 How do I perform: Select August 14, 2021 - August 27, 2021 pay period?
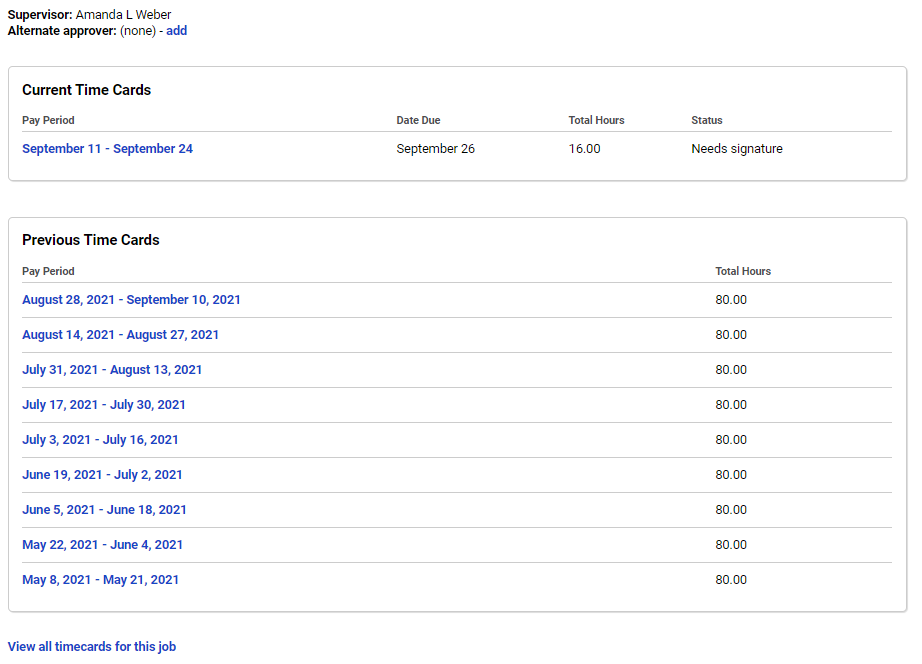[120, 335]
